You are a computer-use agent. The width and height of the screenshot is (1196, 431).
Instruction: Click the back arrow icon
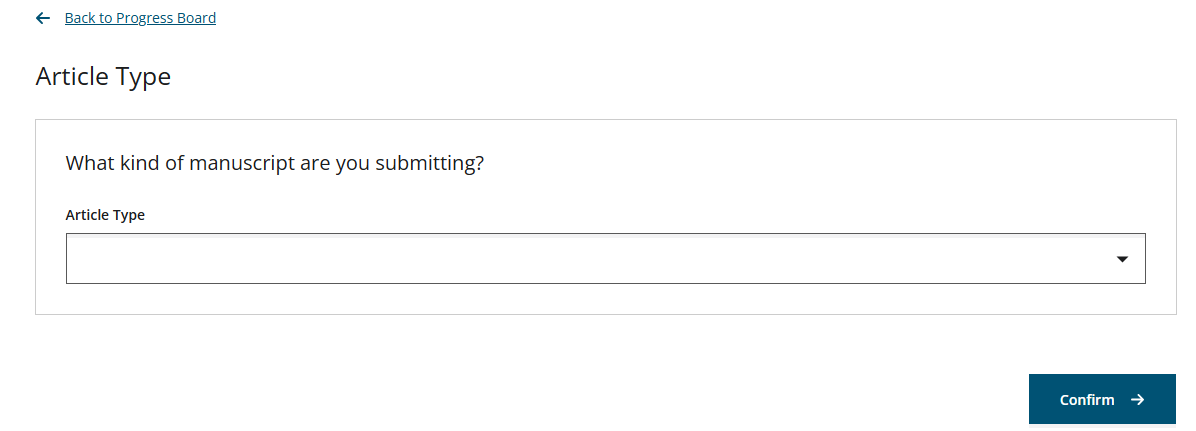pos(43,18)
